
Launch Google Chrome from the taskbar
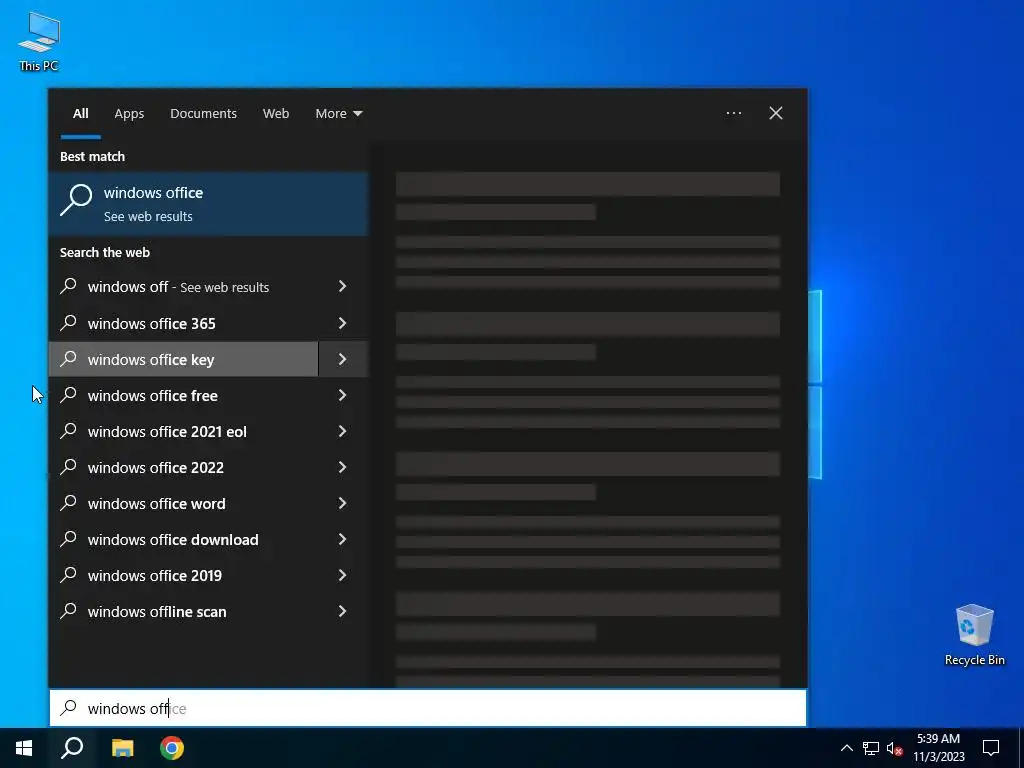point(172,748)
